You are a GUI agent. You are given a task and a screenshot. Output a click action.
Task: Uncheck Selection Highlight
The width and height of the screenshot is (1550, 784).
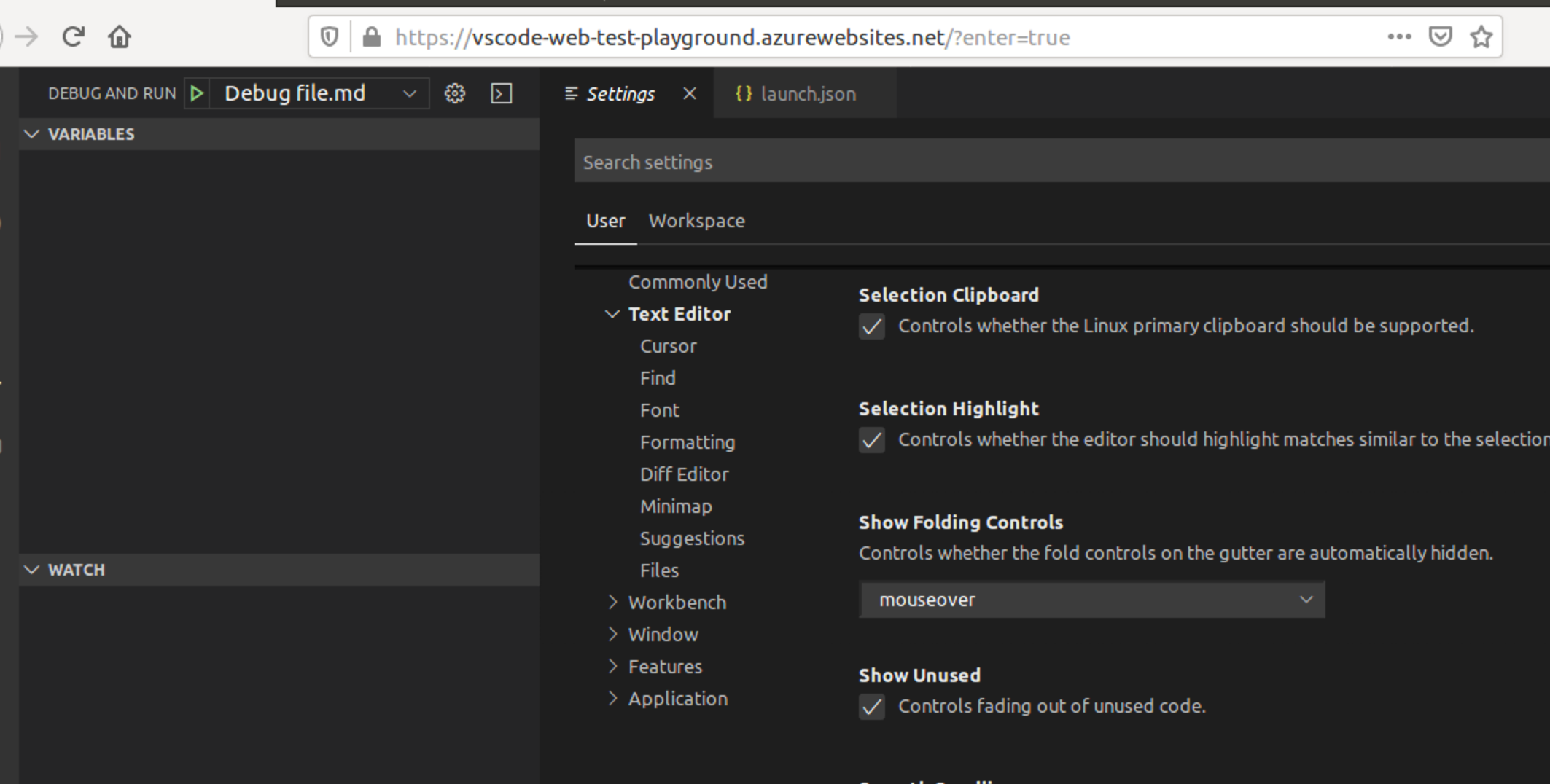pos(872,441)
